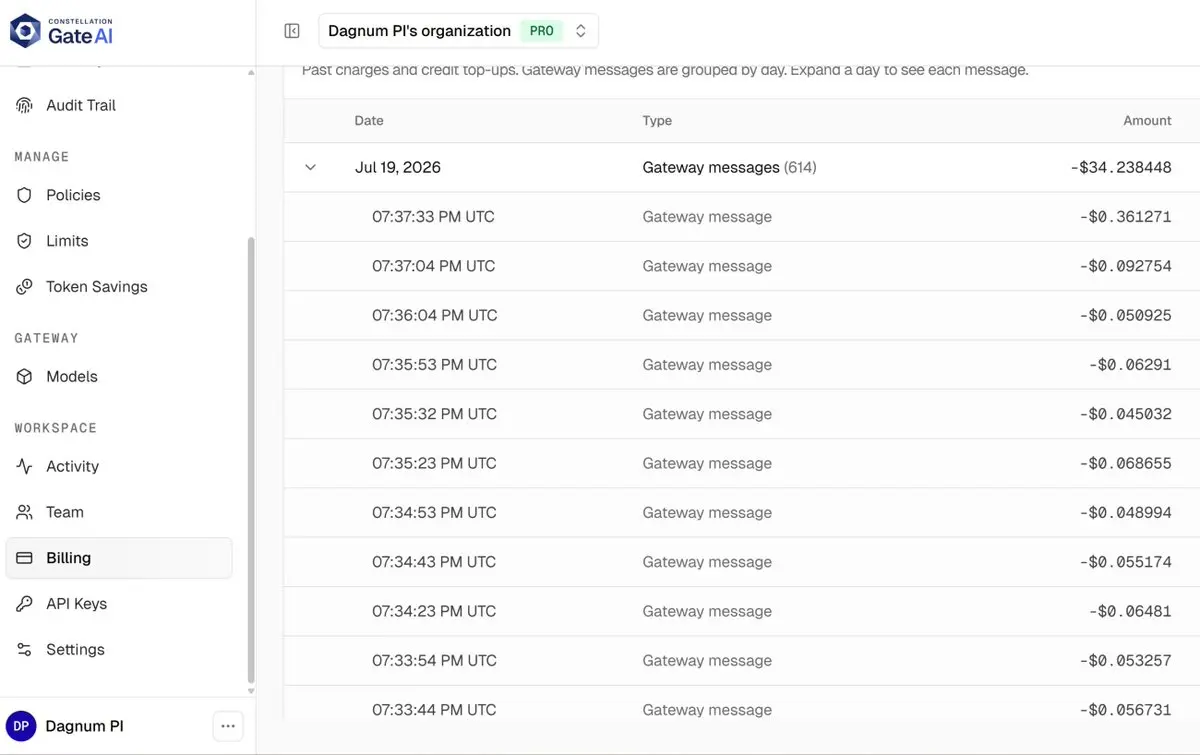This screenshot has height=755, width=1200.
Task: Click the Token Savings link icon
Action: pyautogui.click(x=25, y=287)
